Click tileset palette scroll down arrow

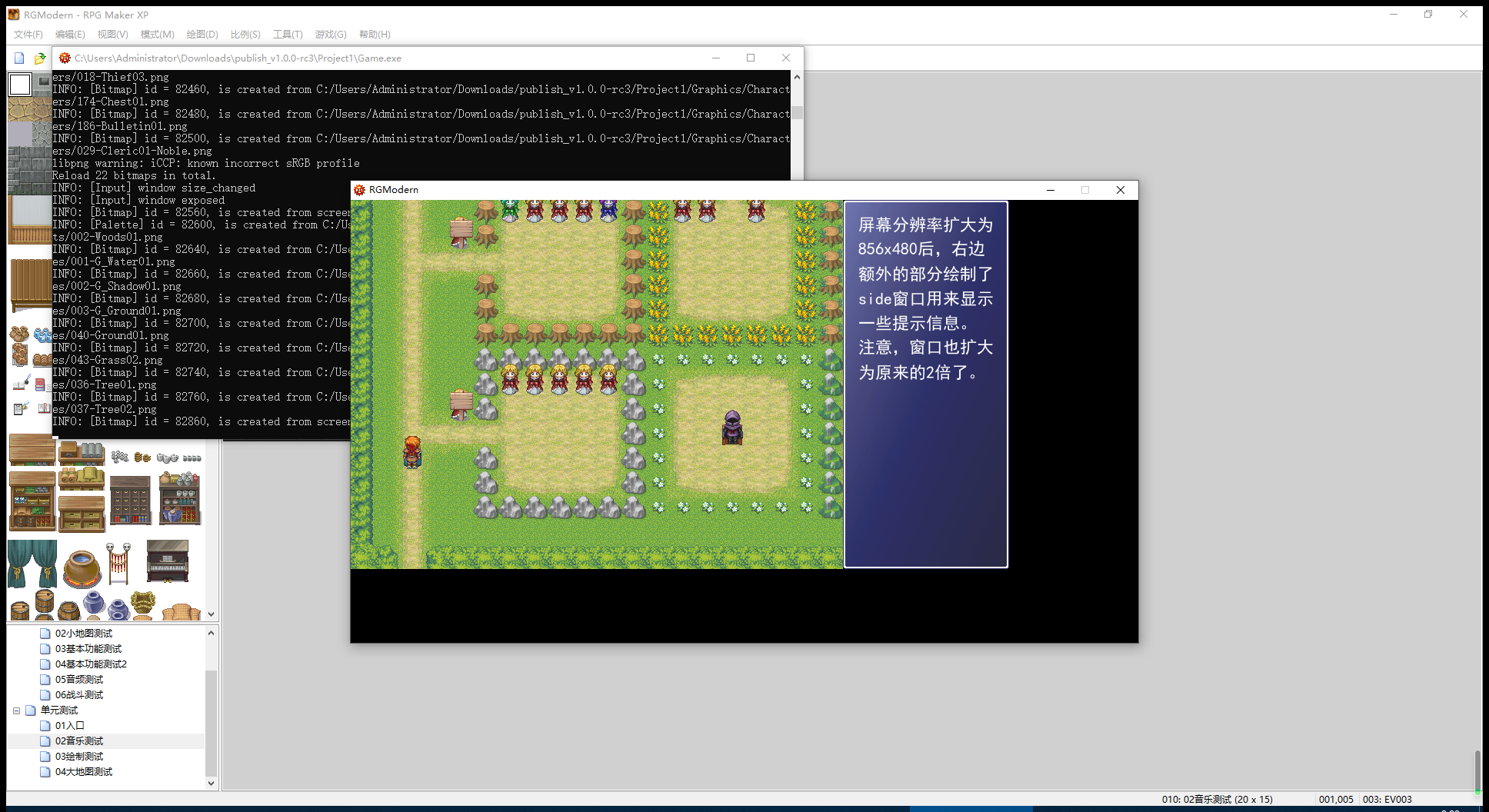pos(212,614)
